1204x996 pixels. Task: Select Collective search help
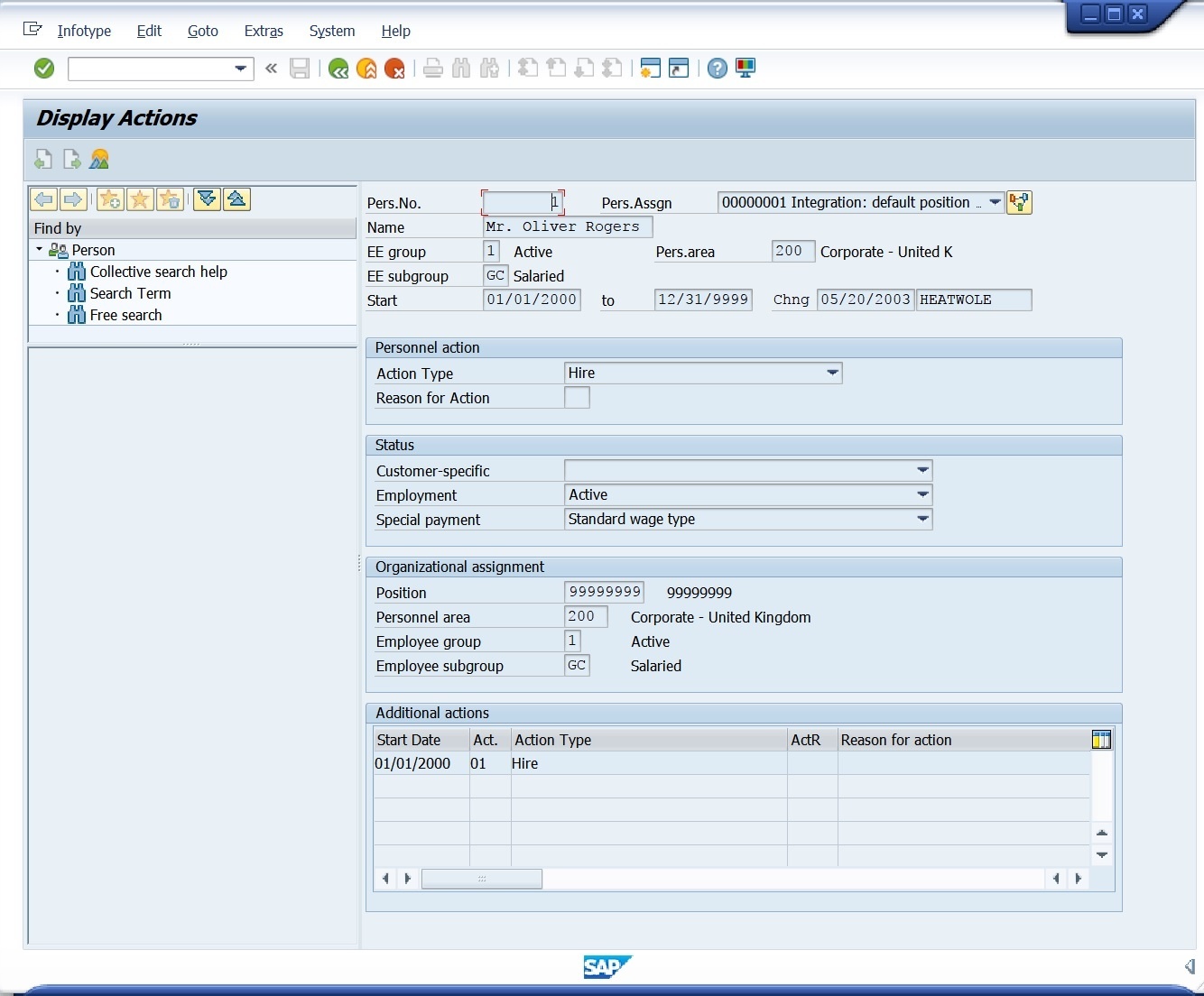[158, 272]
